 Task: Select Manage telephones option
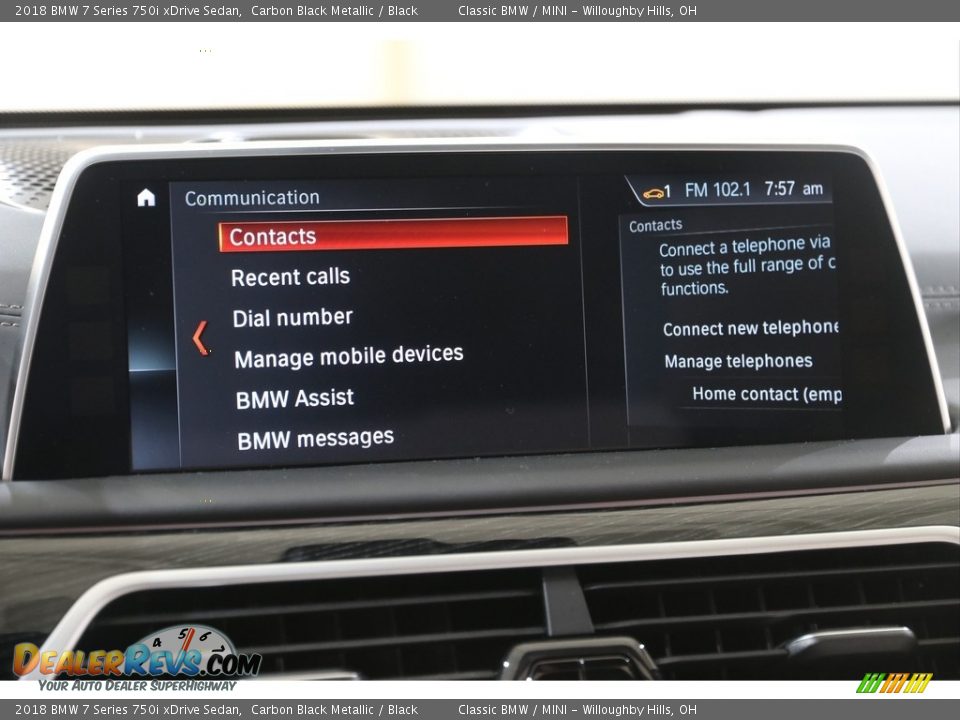[738, 361]
